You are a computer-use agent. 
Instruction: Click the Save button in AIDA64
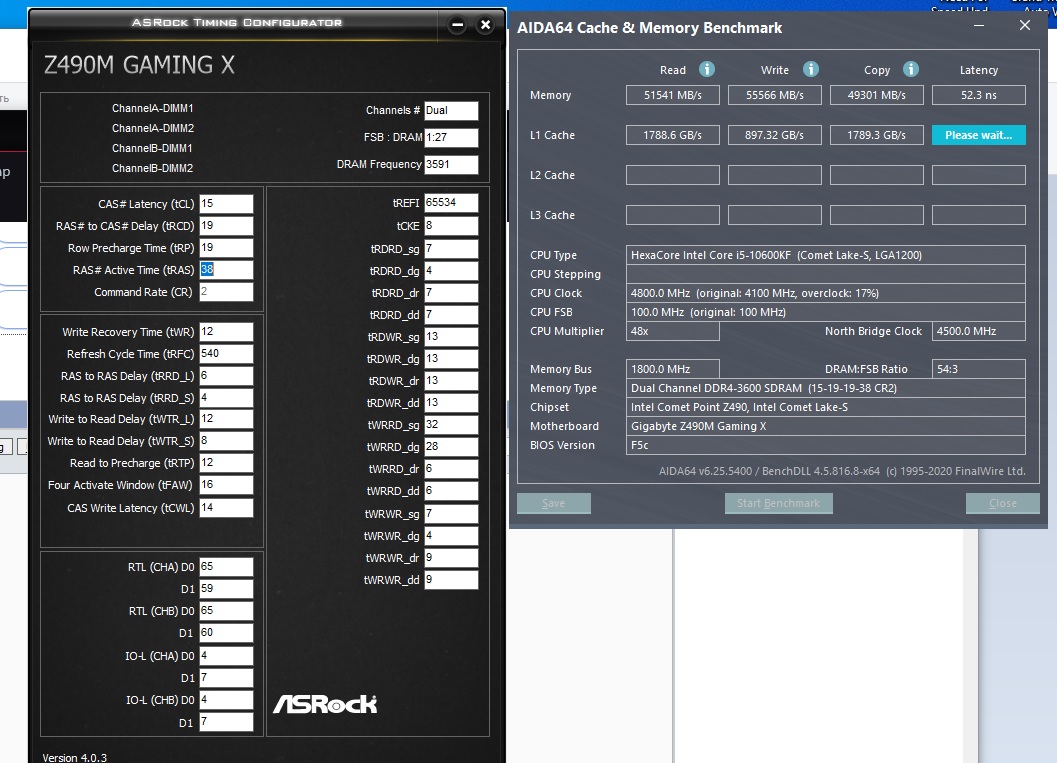(553, 503)
